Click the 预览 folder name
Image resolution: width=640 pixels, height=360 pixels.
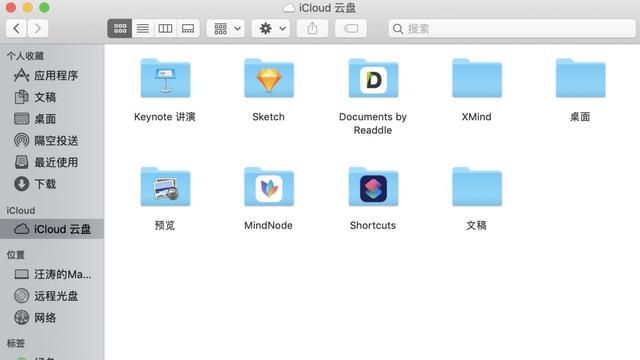[165, 225]
